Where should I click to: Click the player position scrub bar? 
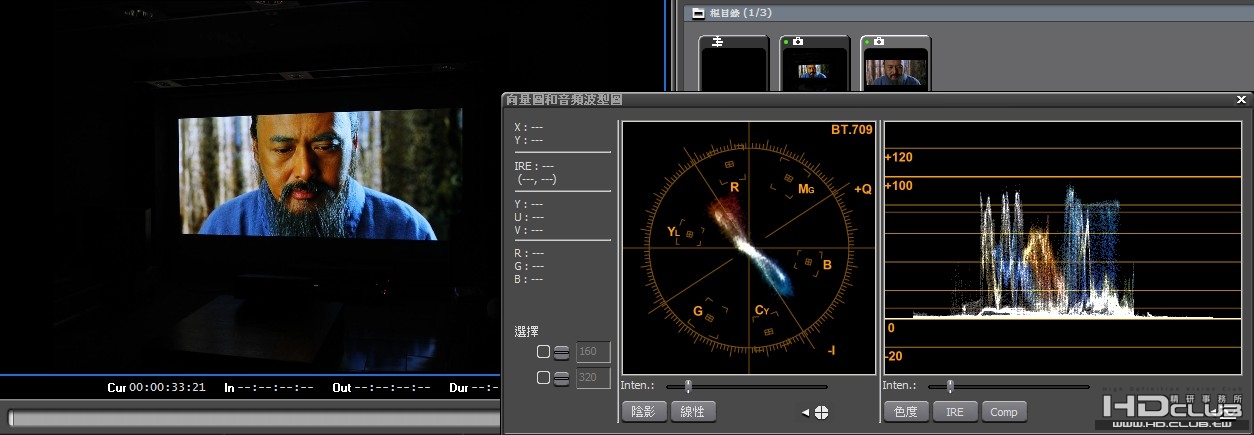click(254, 418)
